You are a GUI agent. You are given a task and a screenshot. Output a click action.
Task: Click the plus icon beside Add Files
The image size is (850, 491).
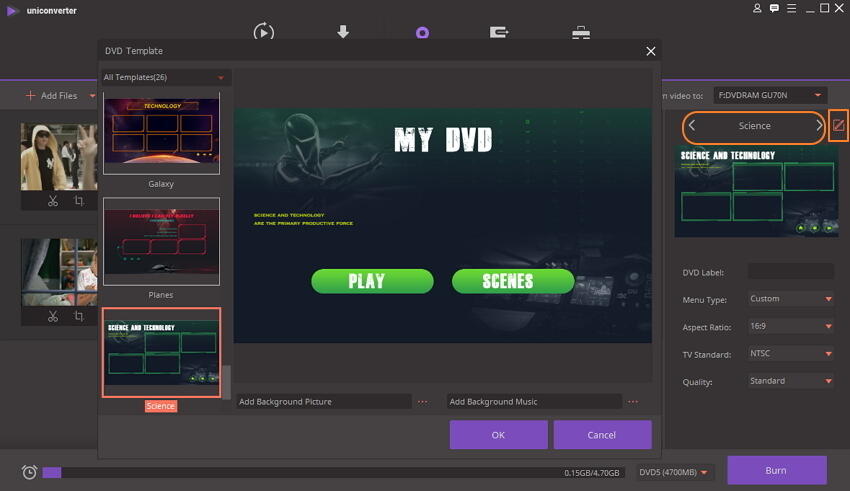pos(30,95)
